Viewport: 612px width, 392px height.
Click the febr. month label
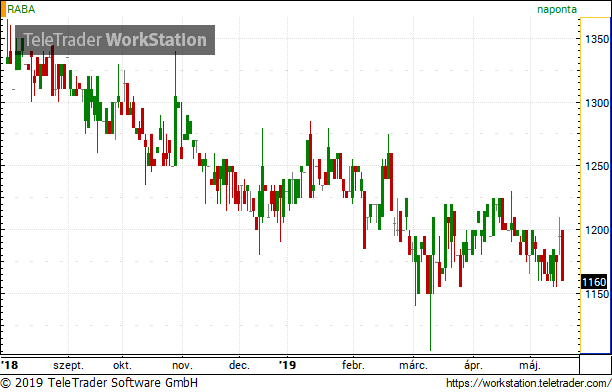[353, 365]
